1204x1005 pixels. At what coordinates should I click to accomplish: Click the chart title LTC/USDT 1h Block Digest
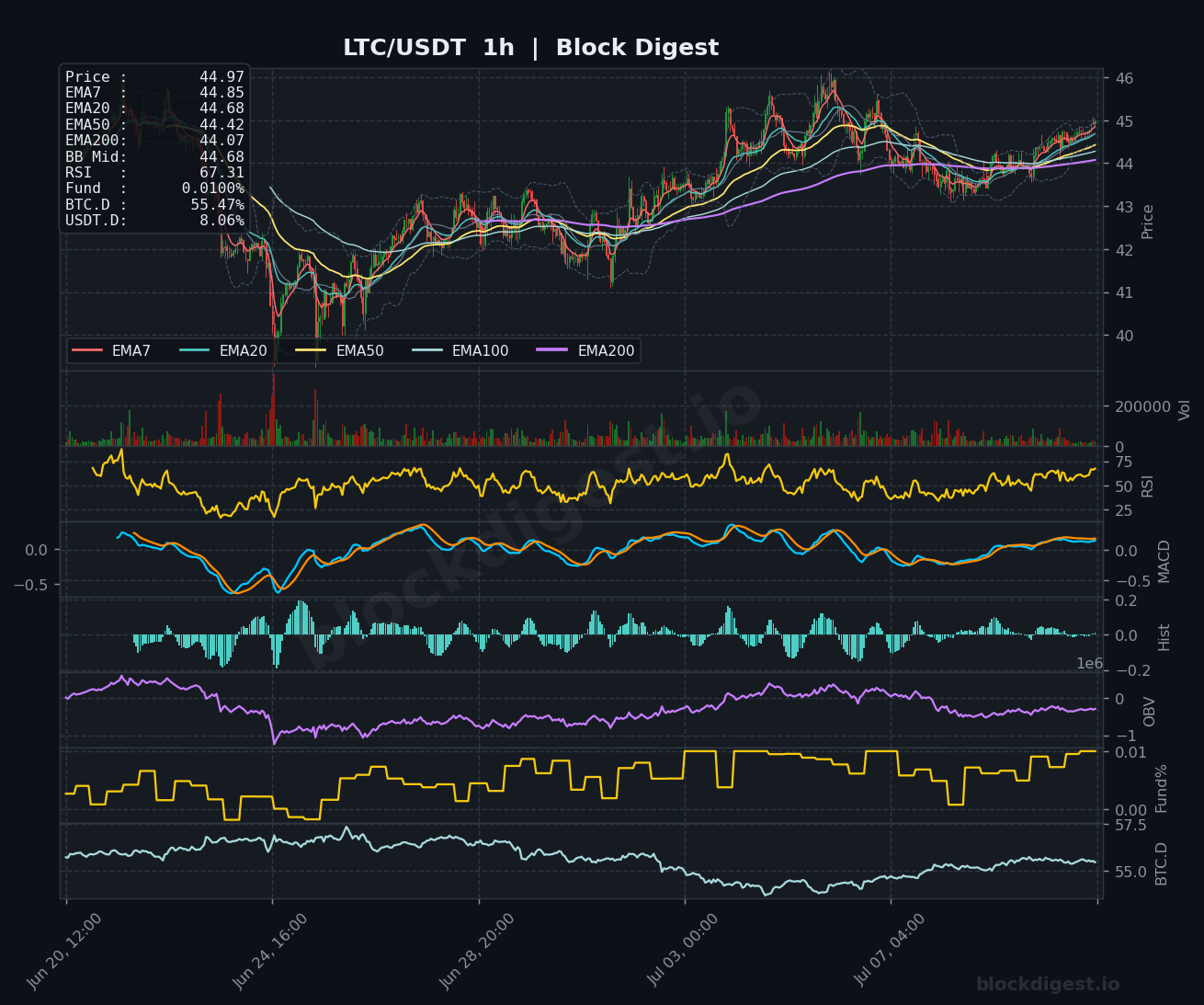coord(530,48)
